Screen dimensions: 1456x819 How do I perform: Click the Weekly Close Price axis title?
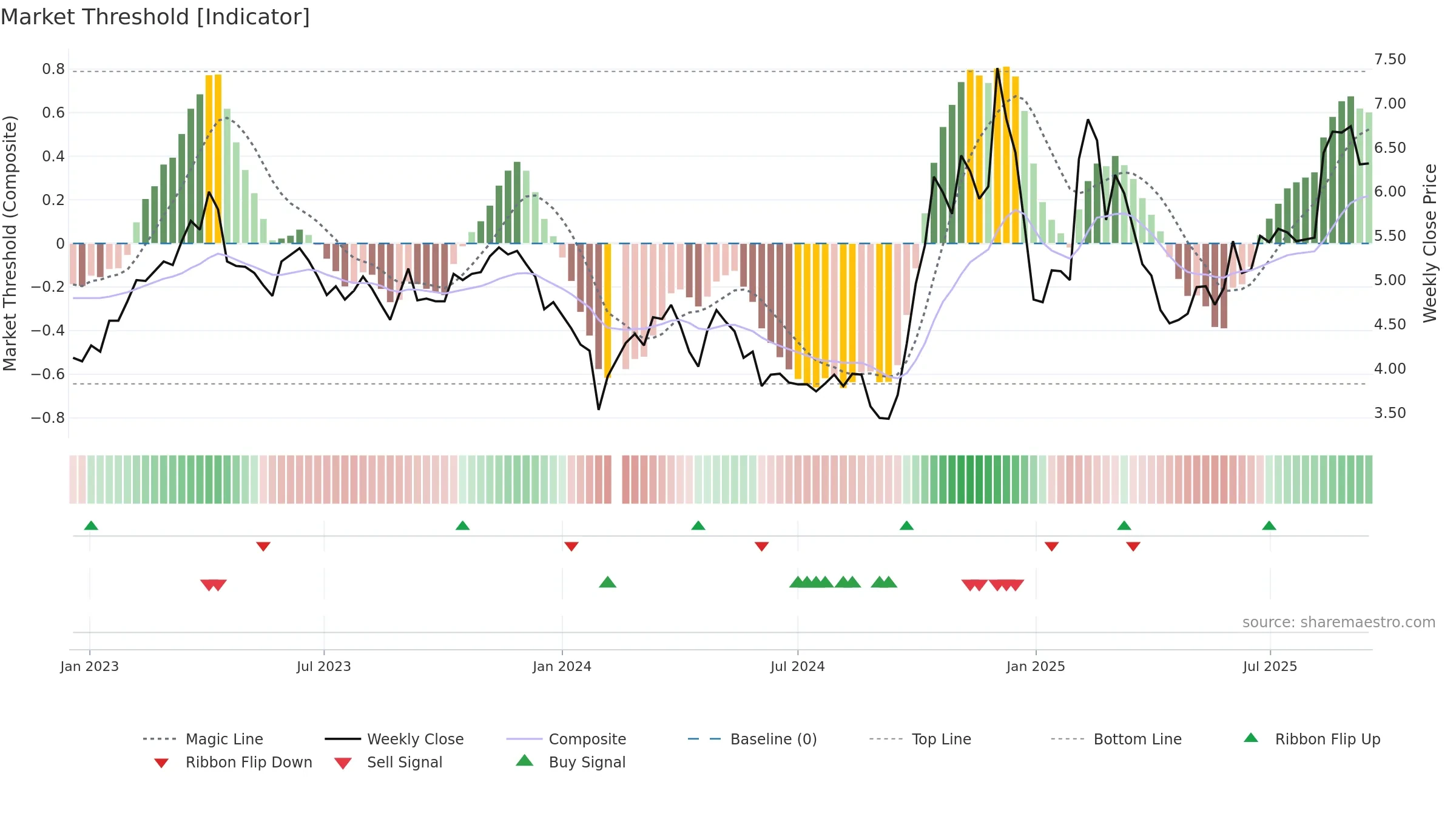coord(1430,243)
